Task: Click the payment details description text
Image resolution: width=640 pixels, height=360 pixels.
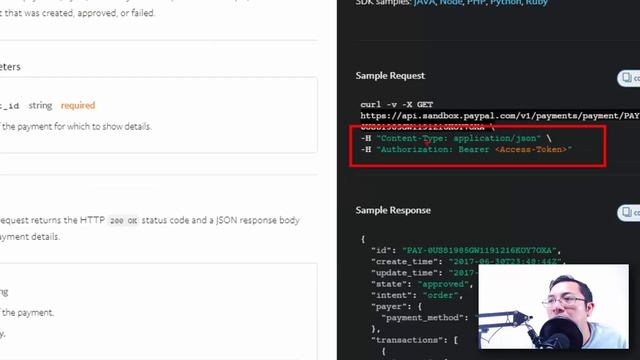Action: 76,127
